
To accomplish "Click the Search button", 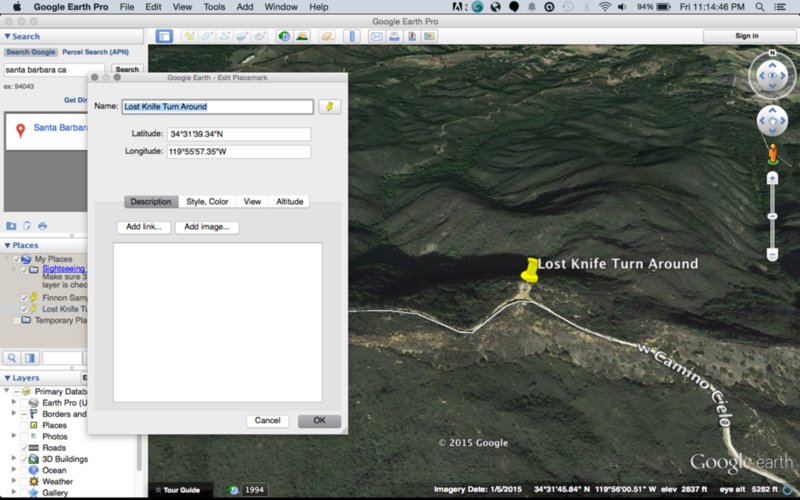I will (x=127, y=69).
